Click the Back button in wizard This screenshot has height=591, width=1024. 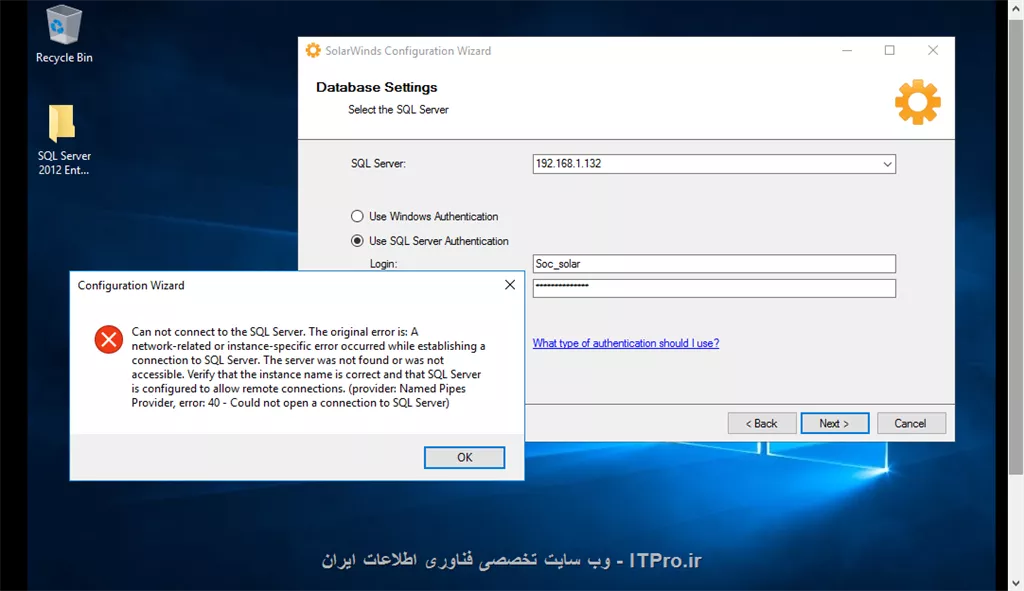[x=762, y=423]
